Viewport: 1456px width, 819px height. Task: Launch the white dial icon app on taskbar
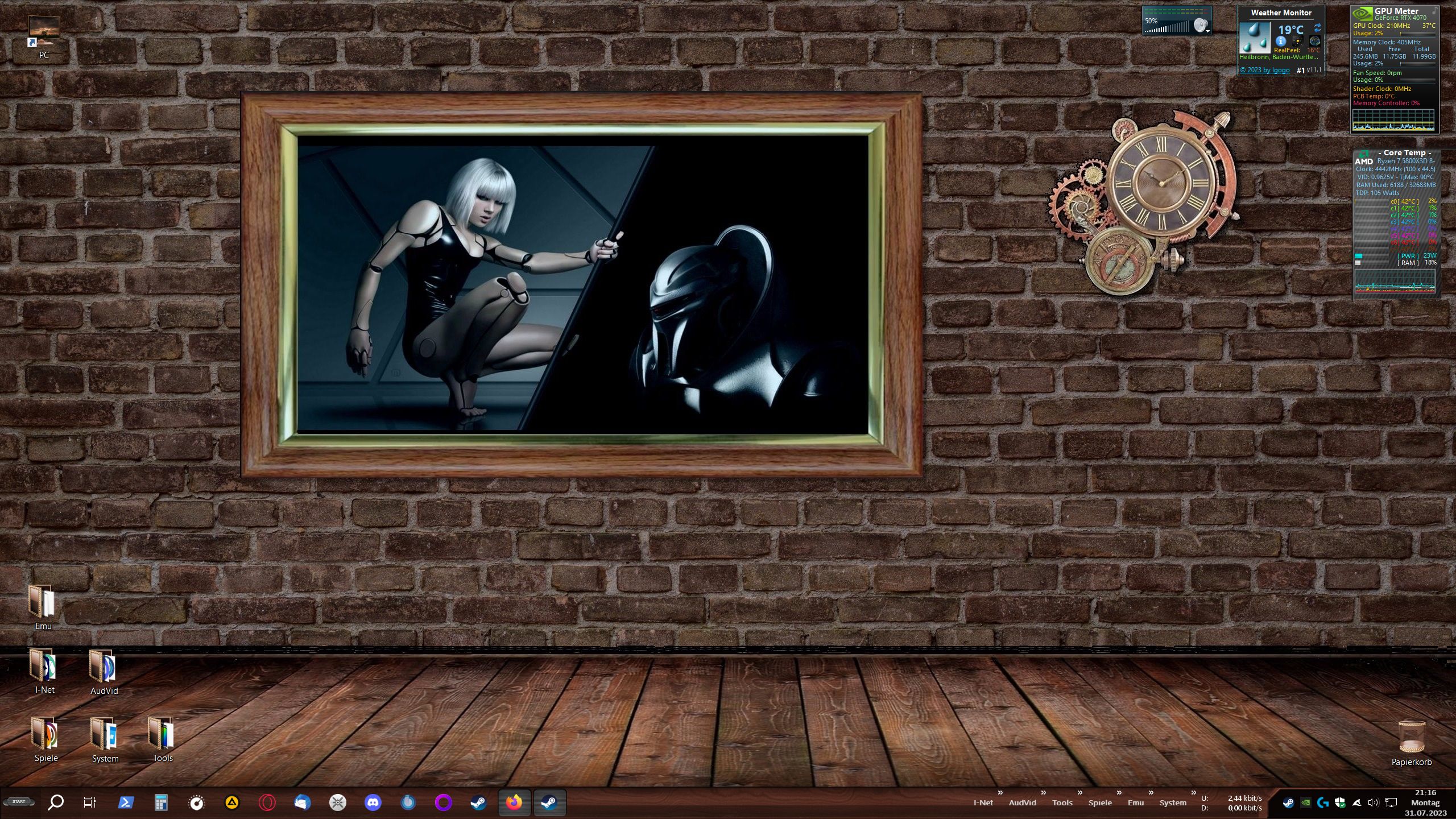(x=196, y=803)
